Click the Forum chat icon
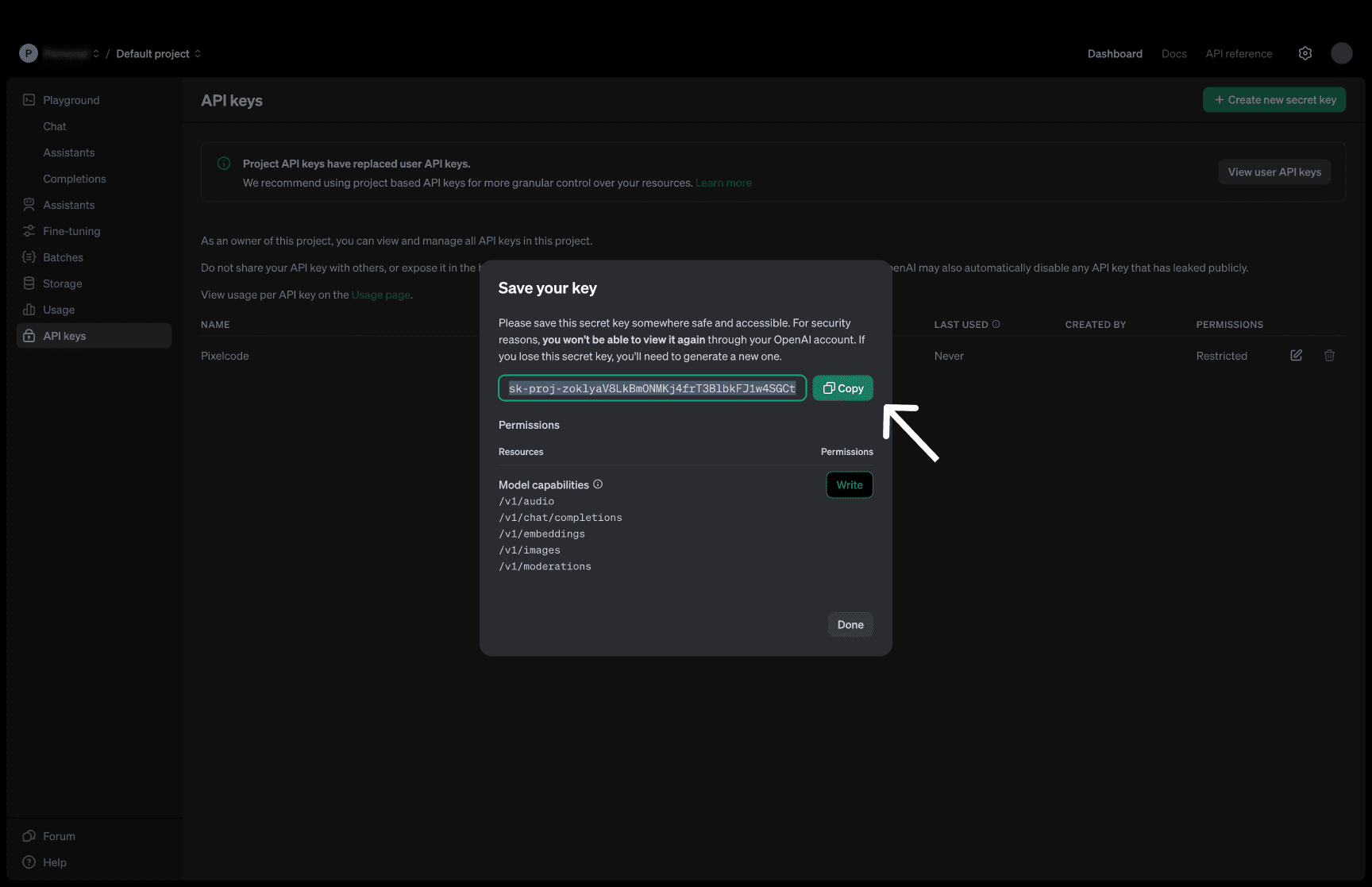The height and width of the screenshot is (887, 1372). pos(29,836)
